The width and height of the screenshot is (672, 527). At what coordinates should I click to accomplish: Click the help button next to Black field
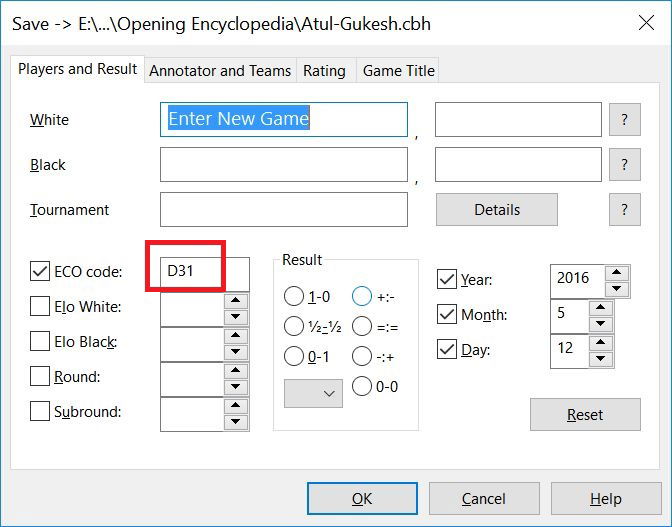click(624, 165)
